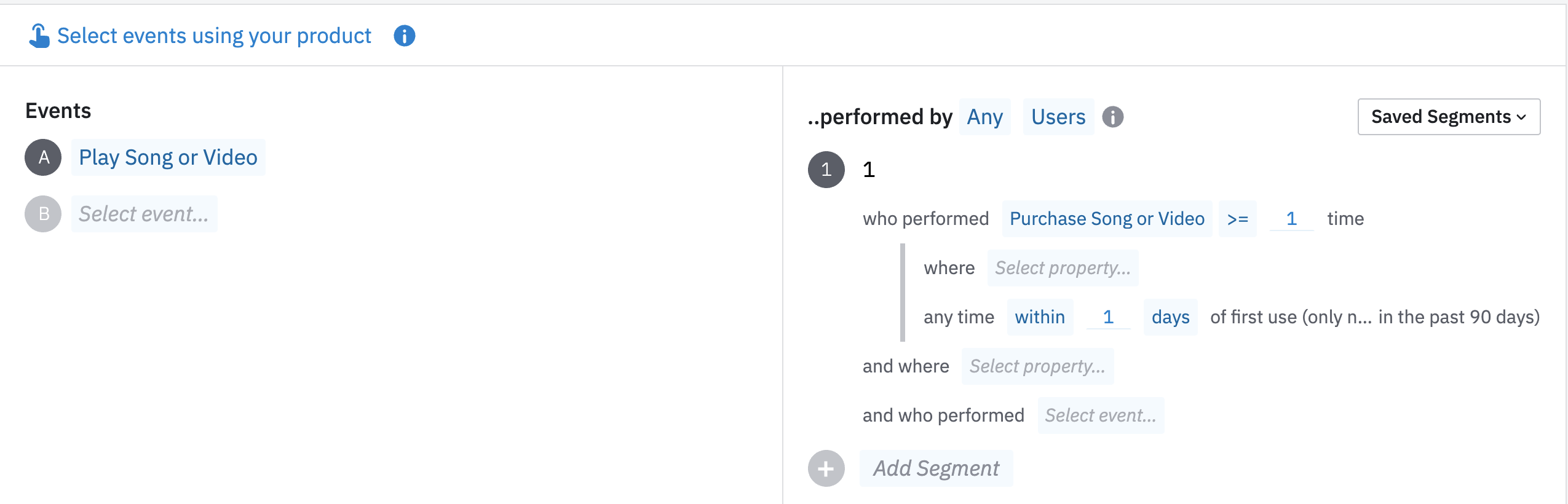Click the gray info icon next to Users
1568x504 pixels.
coord(1112,117)
